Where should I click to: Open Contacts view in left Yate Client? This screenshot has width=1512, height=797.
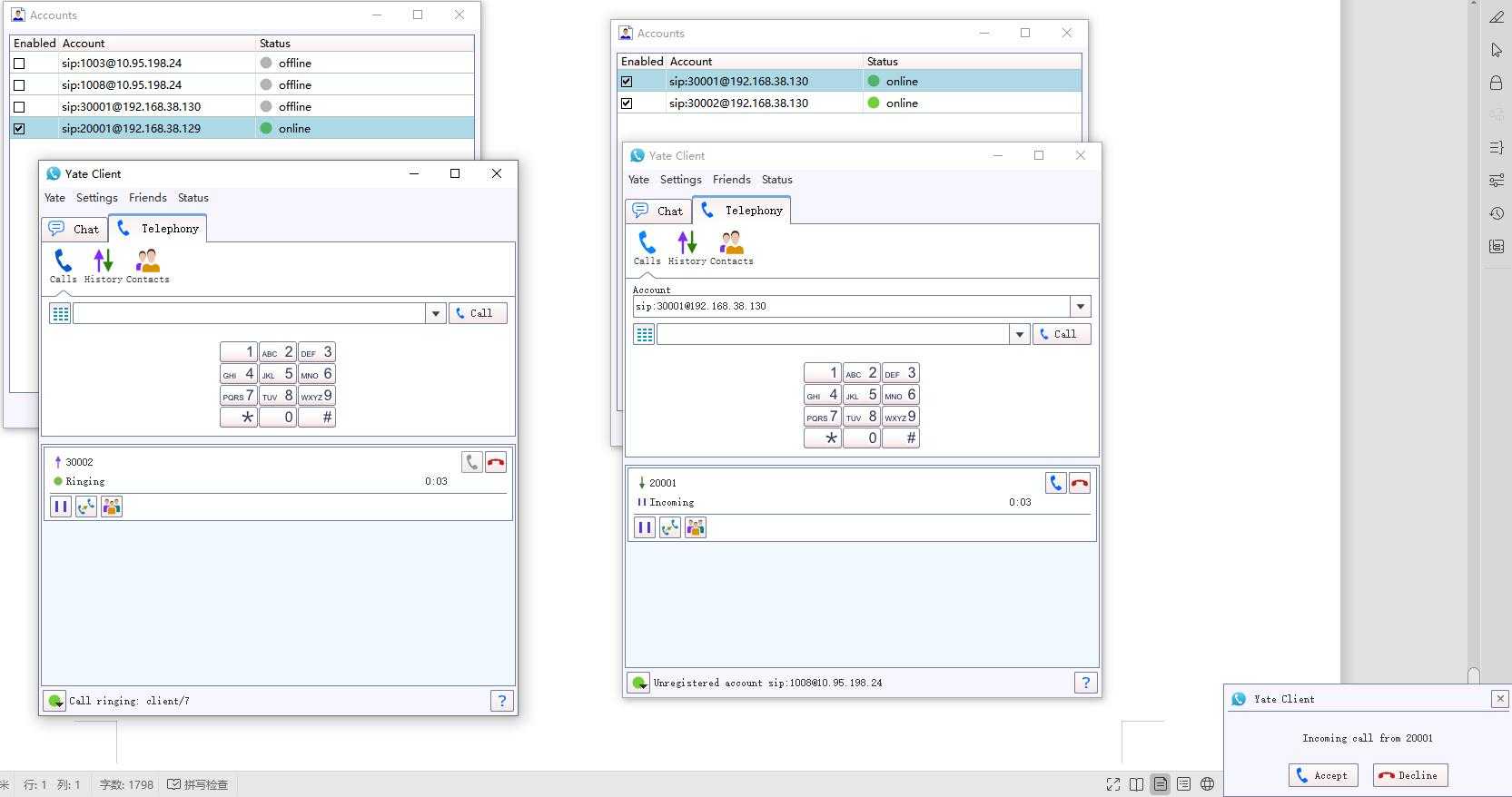pyautogui.click(x=147, y=266)
